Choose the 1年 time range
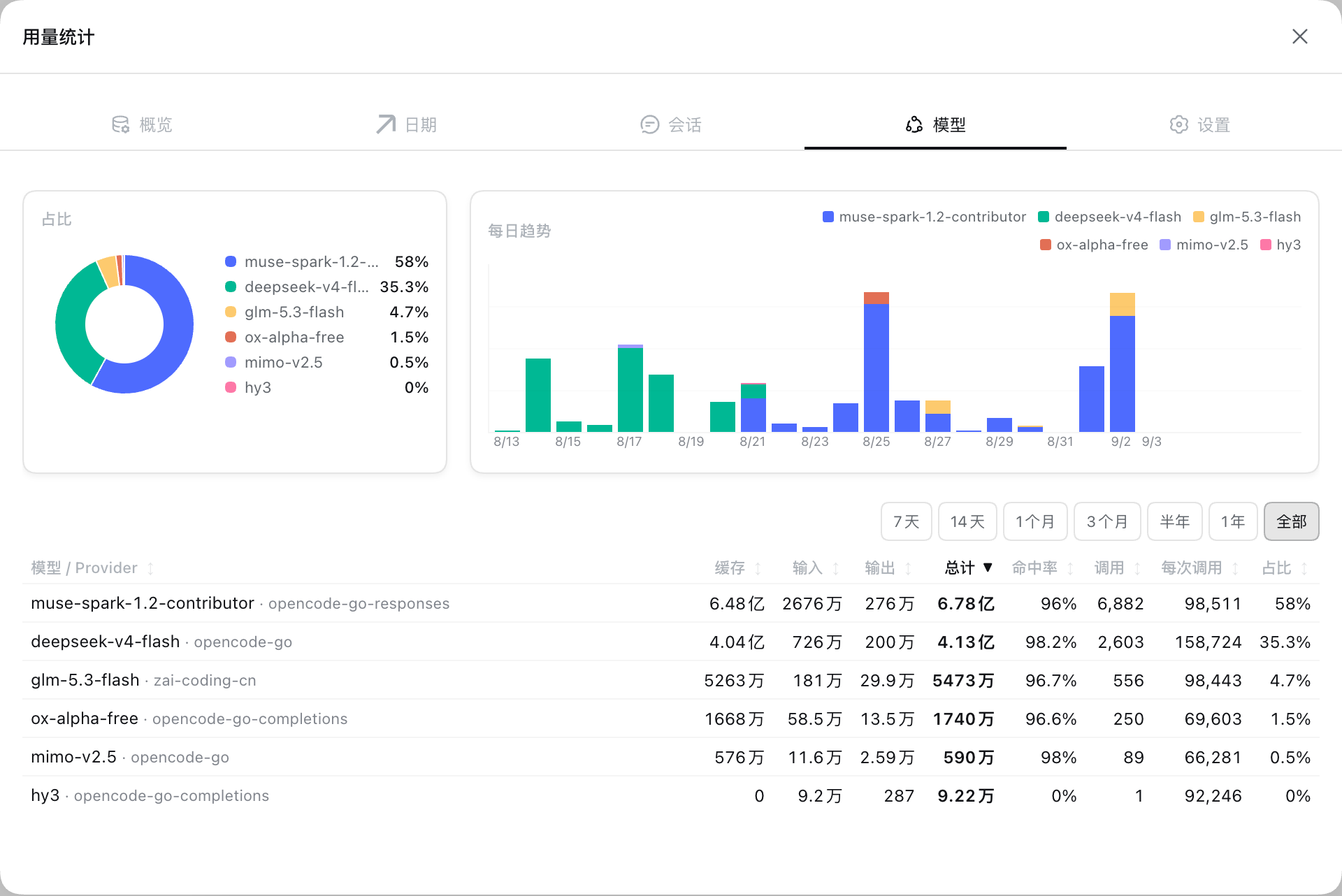This screenshot has height=896, width=1342. [1233, 521]
